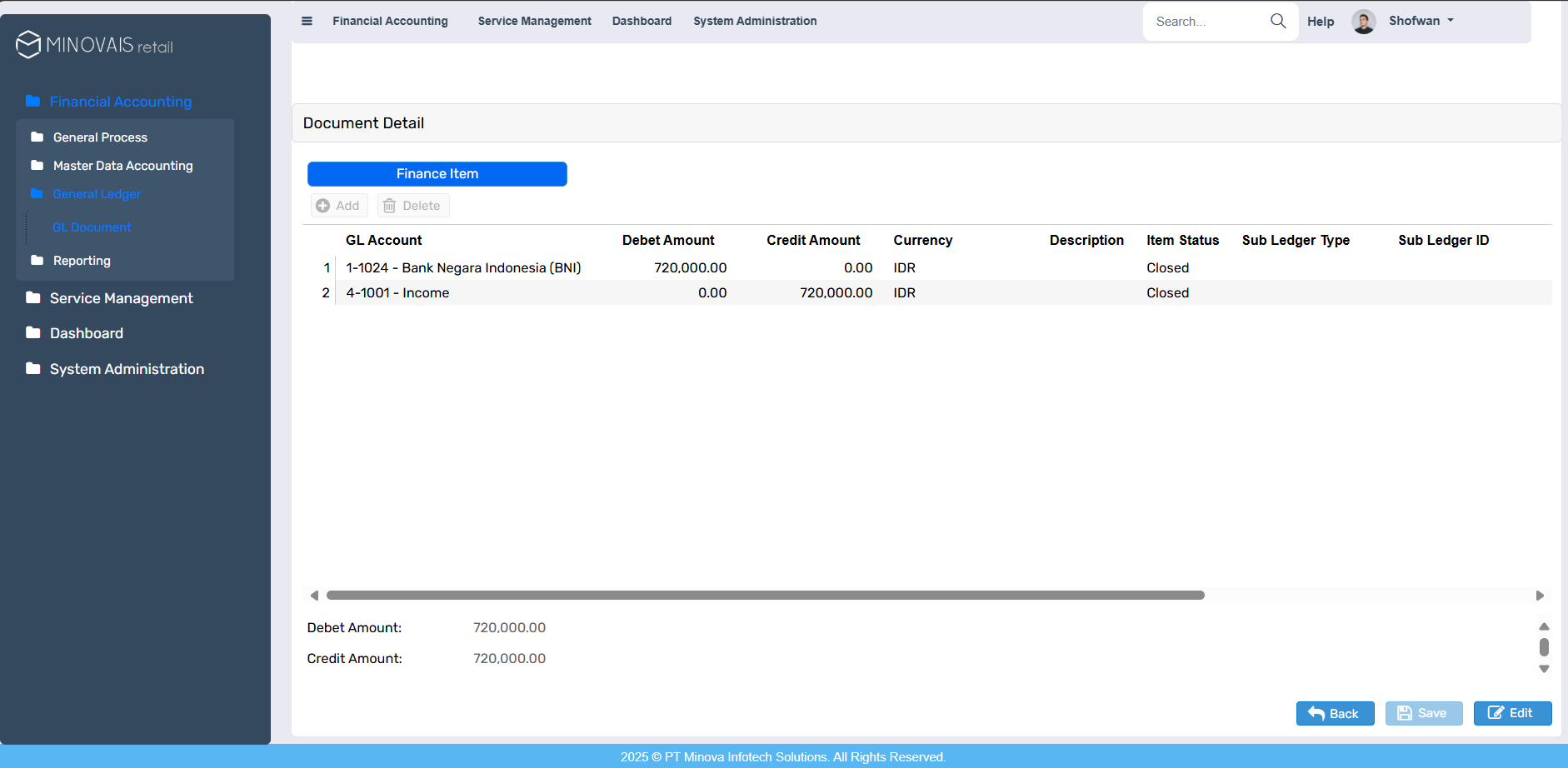Click the hamburger menu icon
Viewport: 1568px width, 768px height.
[307, 21]
